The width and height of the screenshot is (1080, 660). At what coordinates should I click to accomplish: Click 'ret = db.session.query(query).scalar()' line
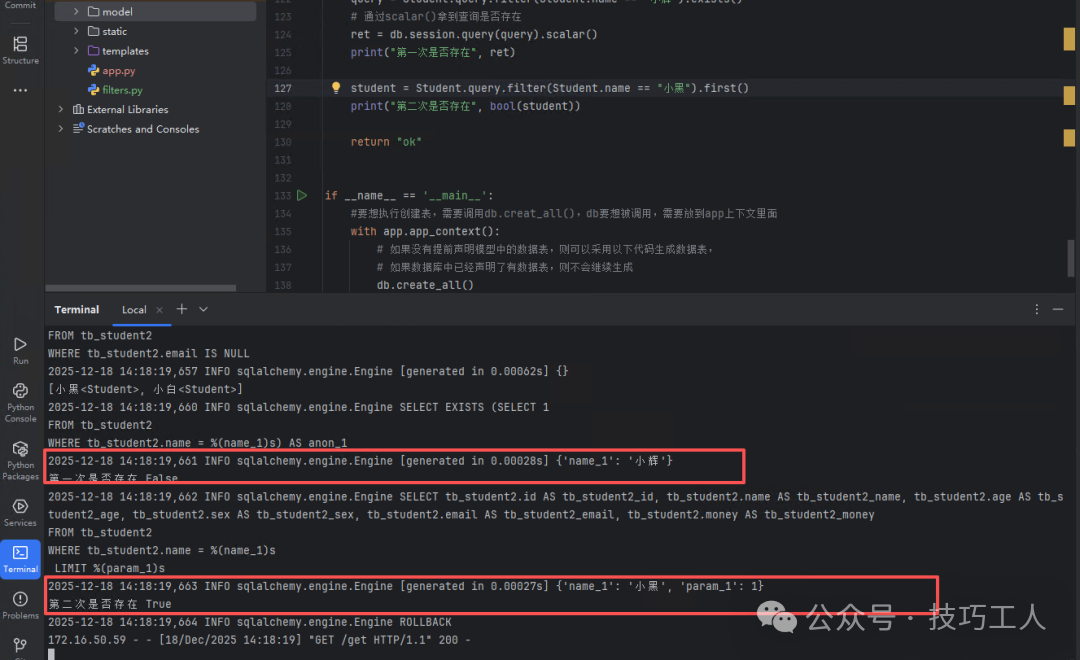[x=474, y=34]
